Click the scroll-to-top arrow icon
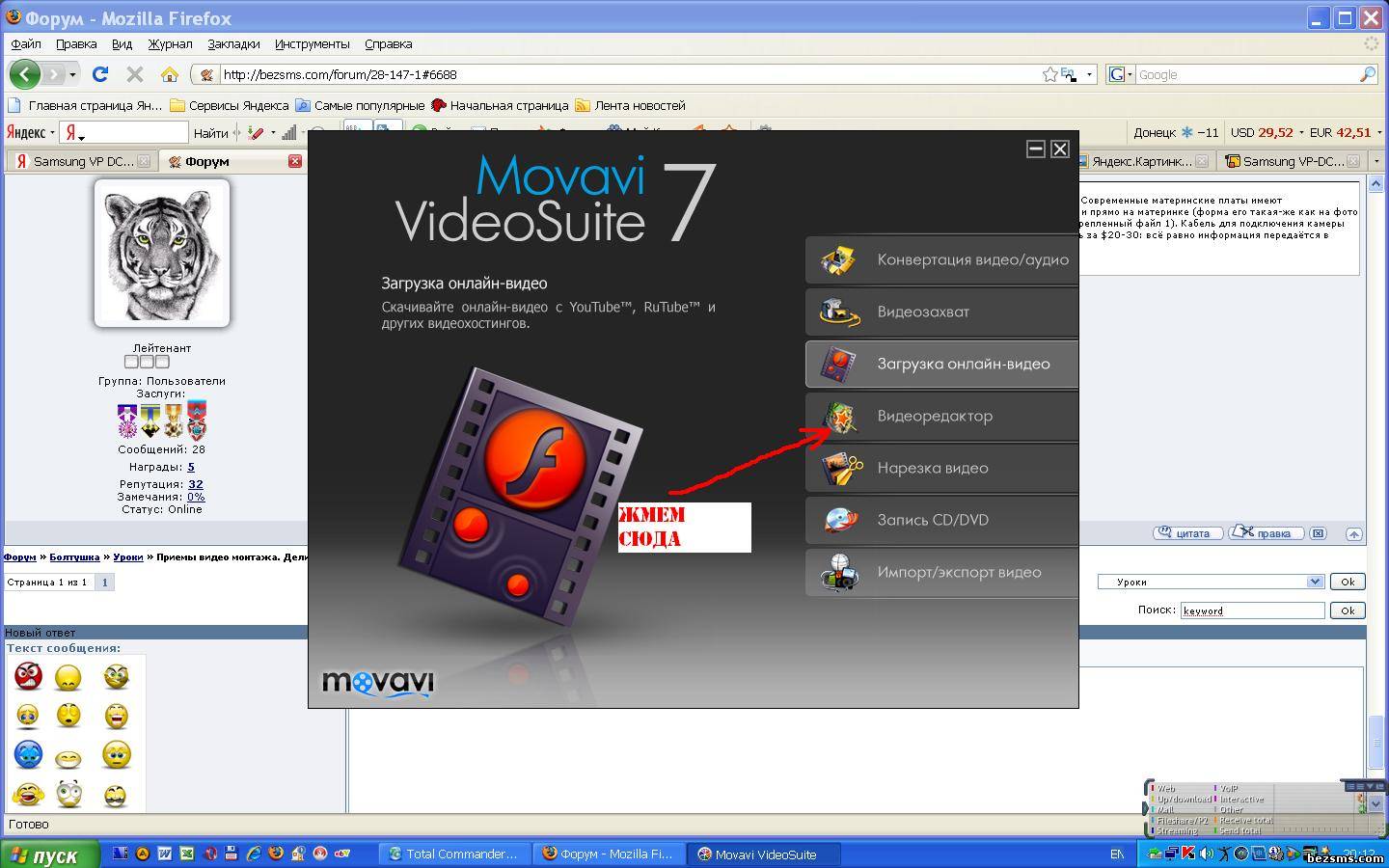Image resolution: width=1389 pixels, height=868 pixels. (1354, 533)
